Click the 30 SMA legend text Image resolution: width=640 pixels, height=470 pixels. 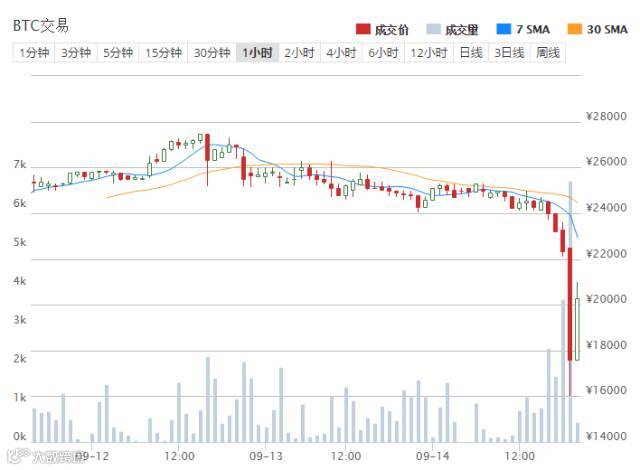point(607,29)
